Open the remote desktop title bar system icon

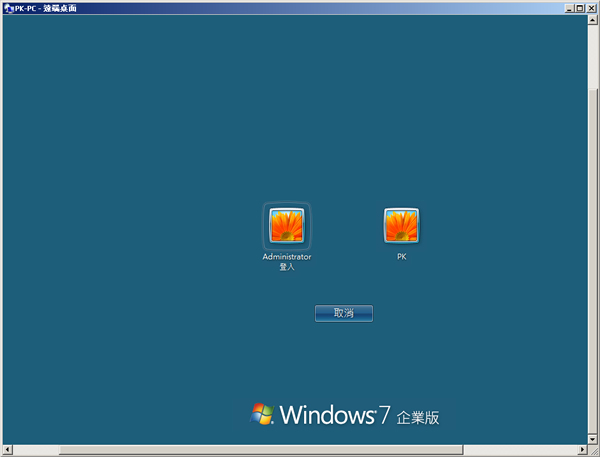[x=9, y=8]
